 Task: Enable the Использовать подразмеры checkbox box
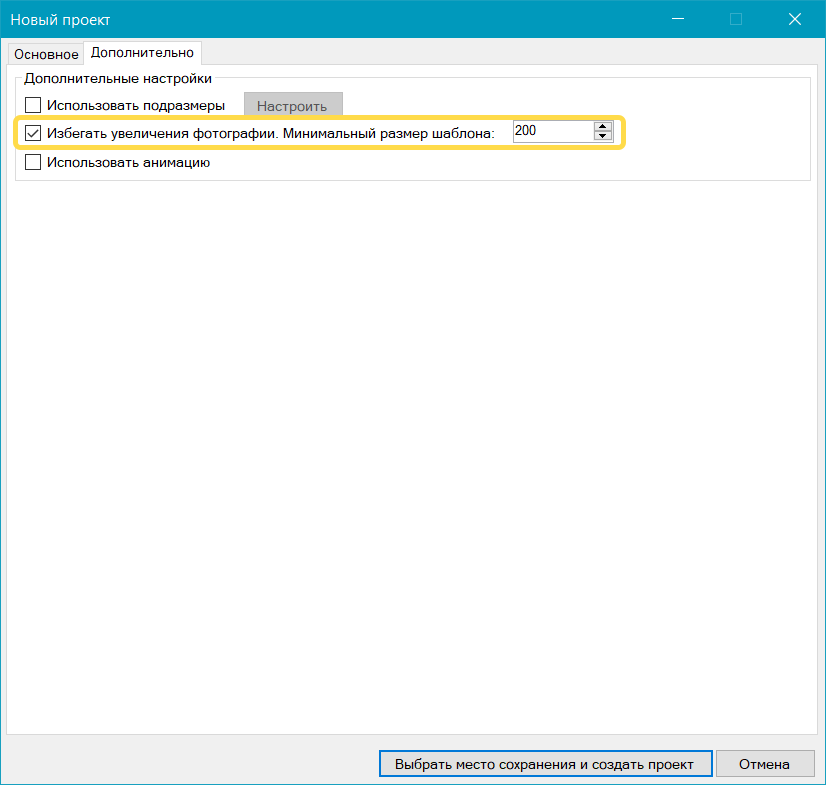pyautogui.click(x=33, y=105)
